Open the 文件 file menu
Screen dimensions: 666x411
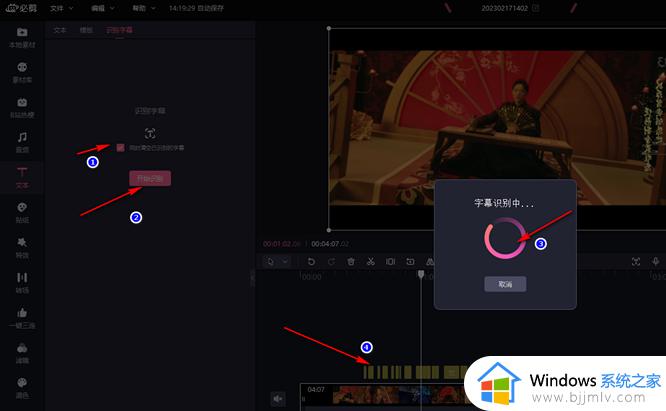(62, 8)
